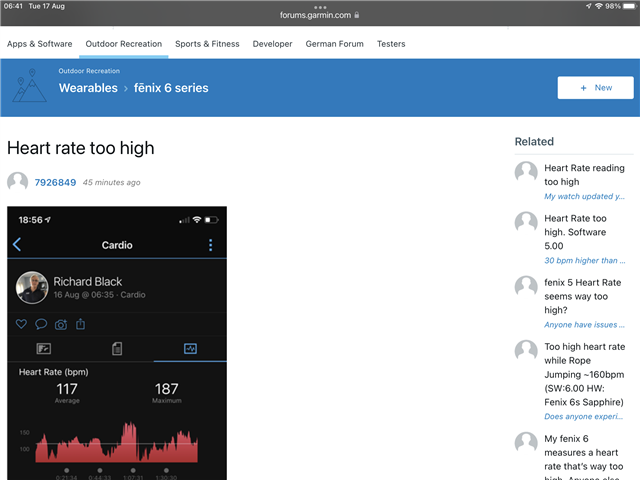Click the post author's avatar

click(18, 181)
